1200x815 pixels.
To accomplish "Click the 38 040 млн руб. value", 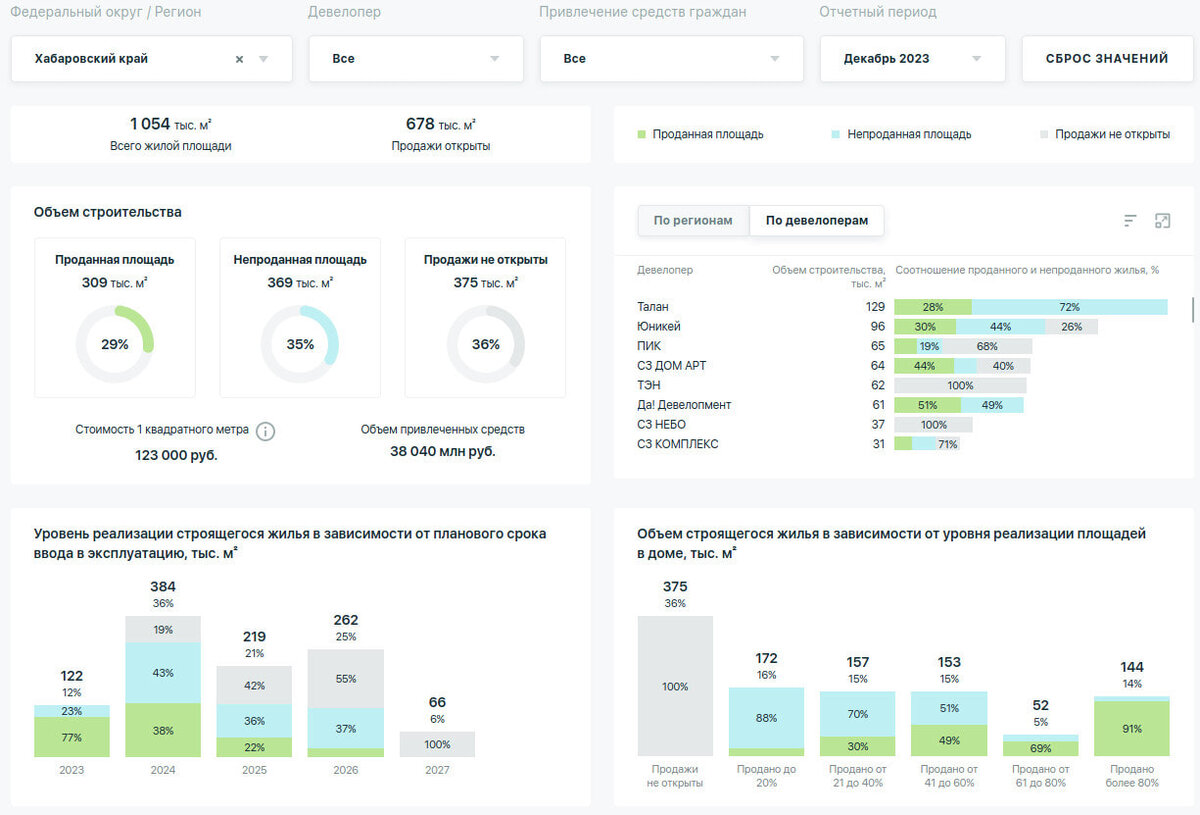I will click(443, 451).
